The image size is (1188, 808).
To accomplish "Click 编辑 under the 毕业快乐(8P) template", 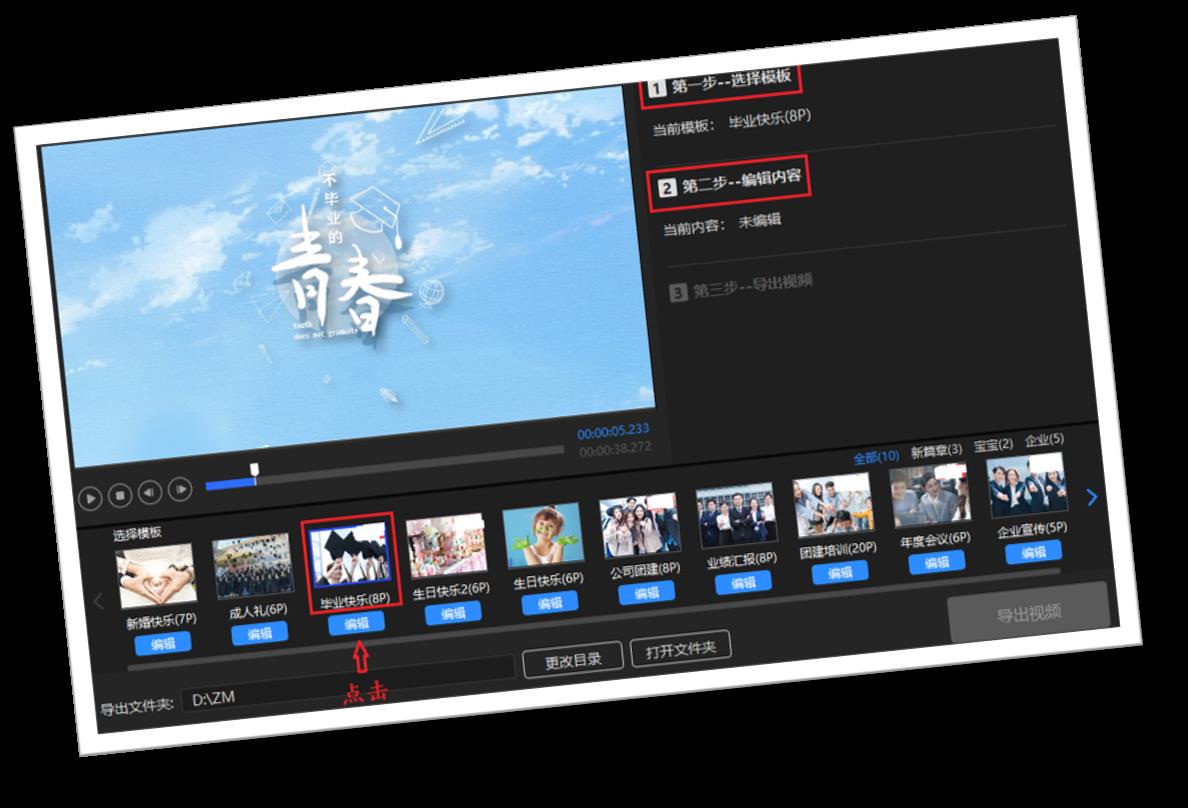I will 356,624.
